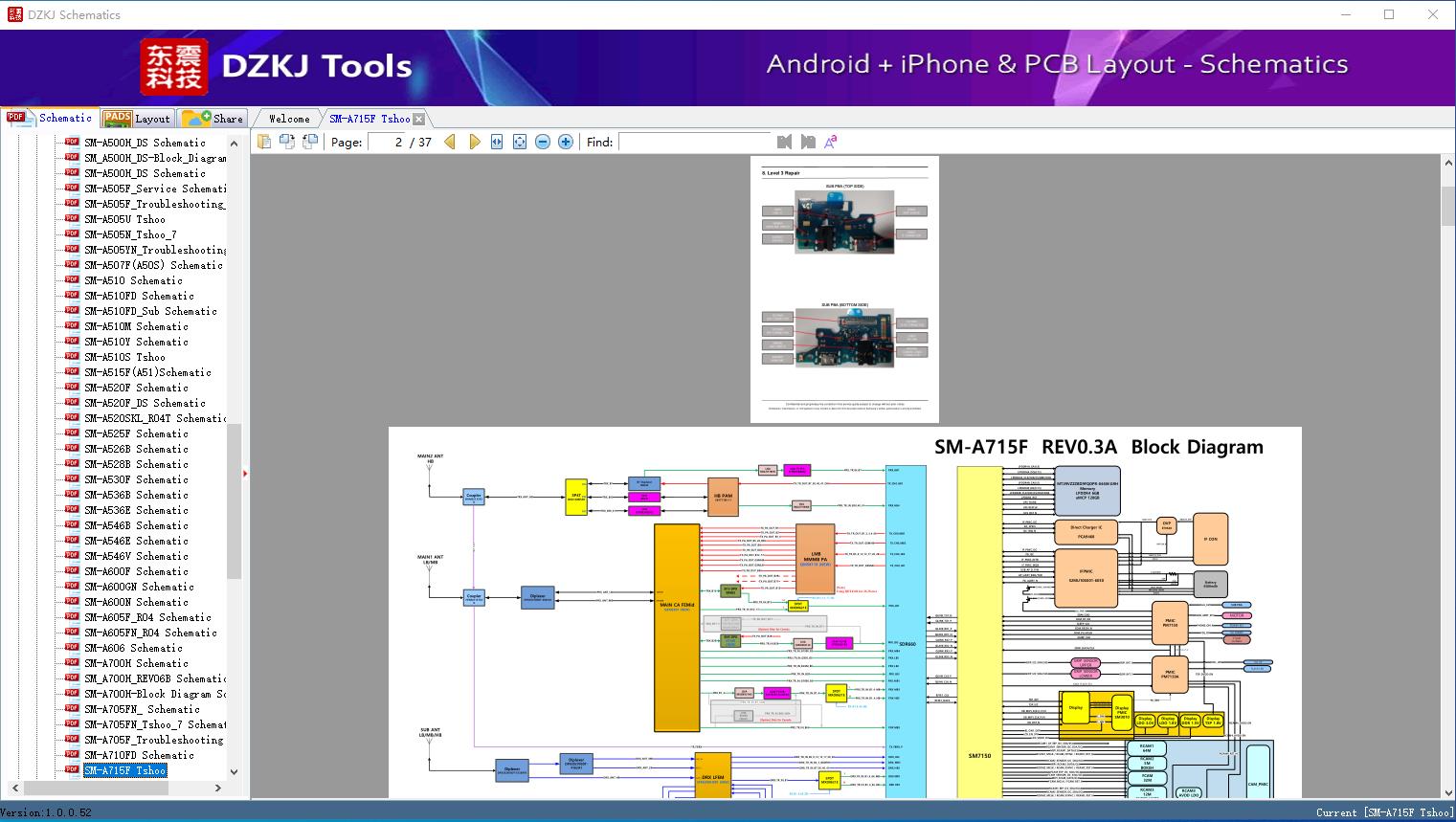Zoom out with the minus icon

click(x=543, y=142)
